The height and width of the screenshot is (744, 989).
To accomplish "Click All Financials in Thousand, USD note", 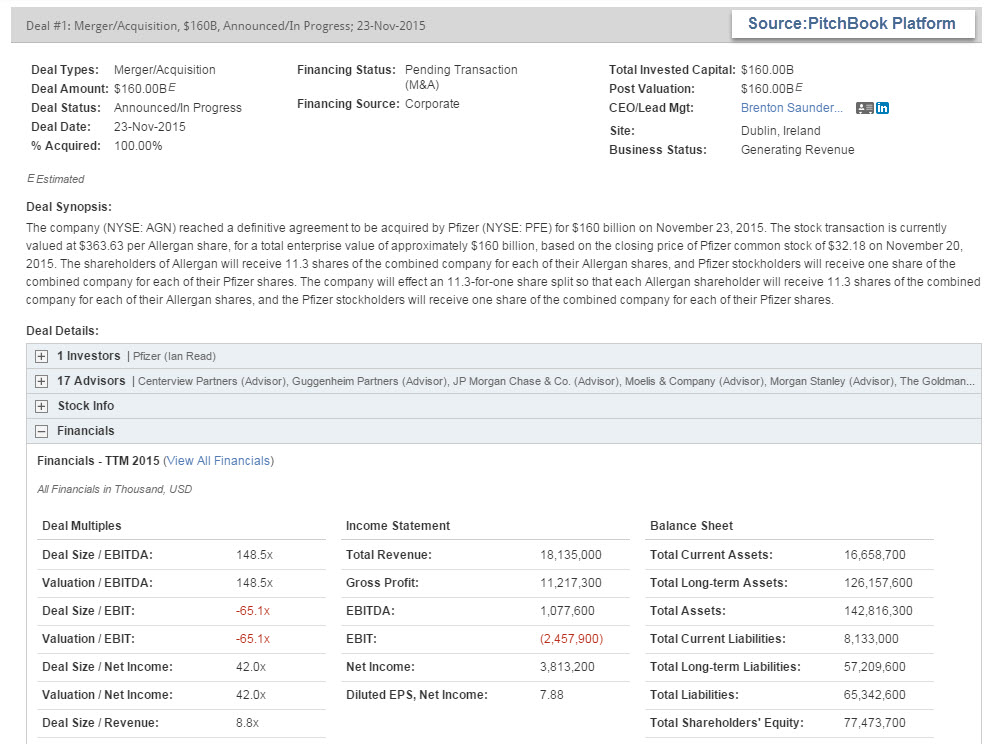I will (x=114, y=489).
